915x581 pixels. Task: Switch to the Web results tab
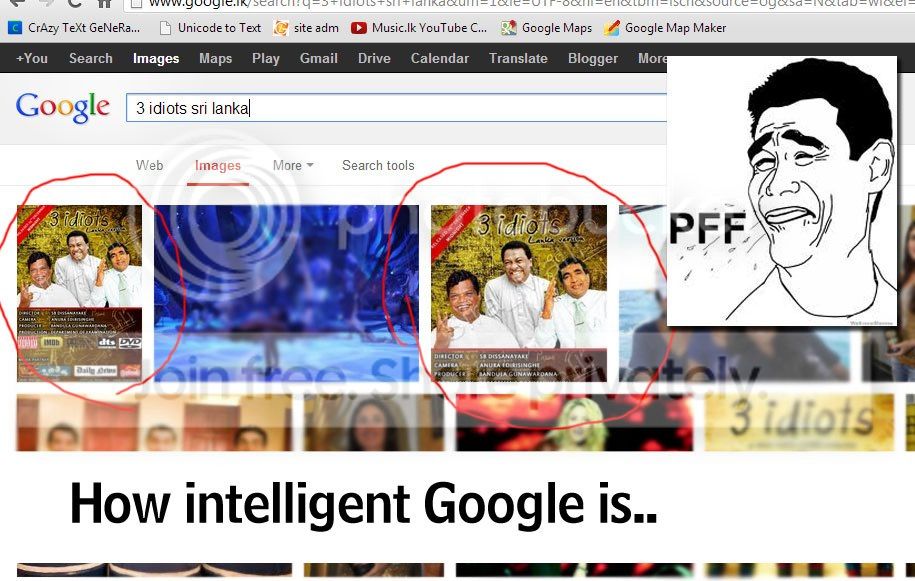pyautogui.click(x=149, y=165)
